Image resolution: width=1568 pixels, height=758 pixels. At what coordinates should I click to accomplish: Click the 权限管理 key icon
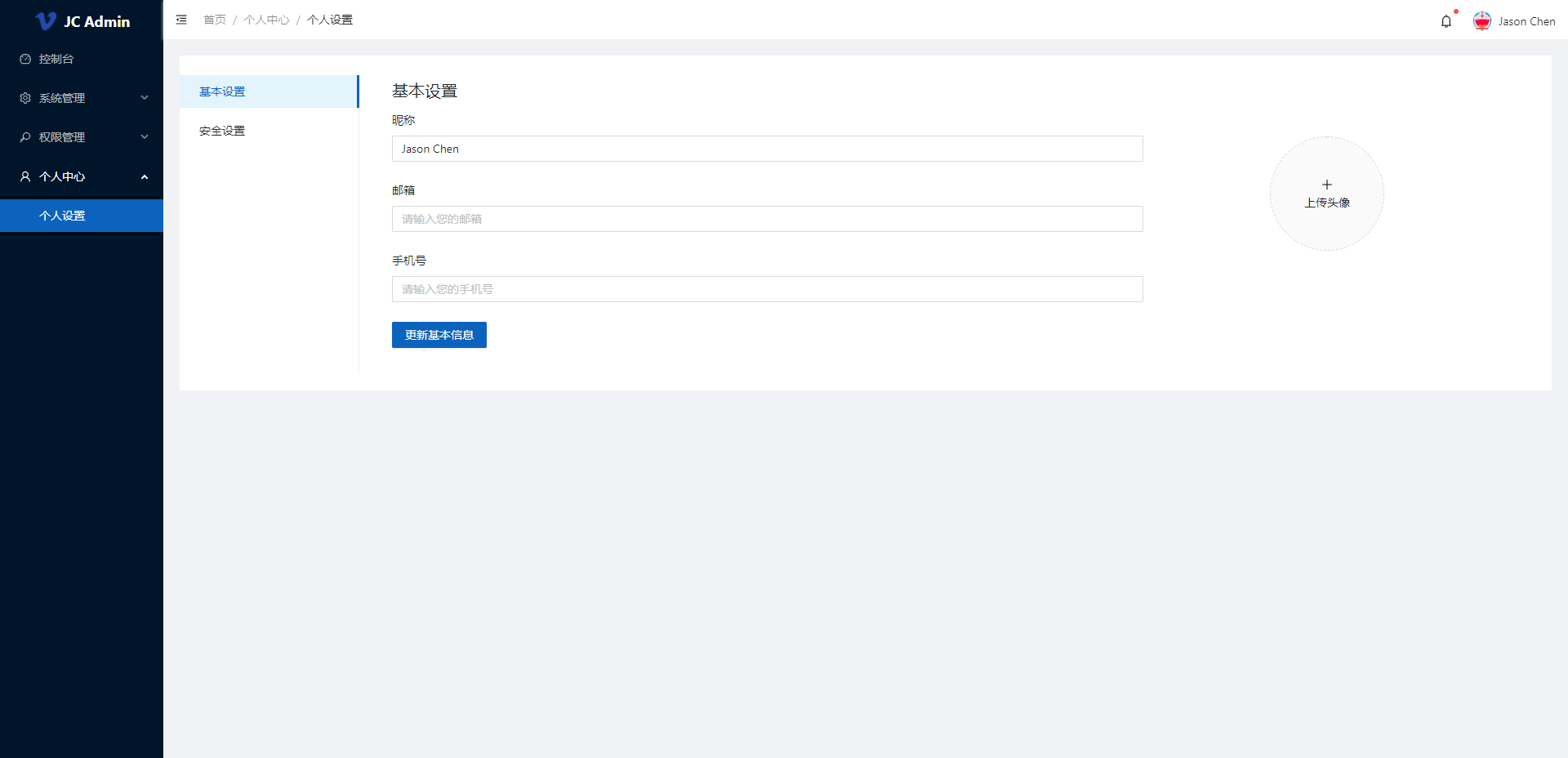coord(25,137)
